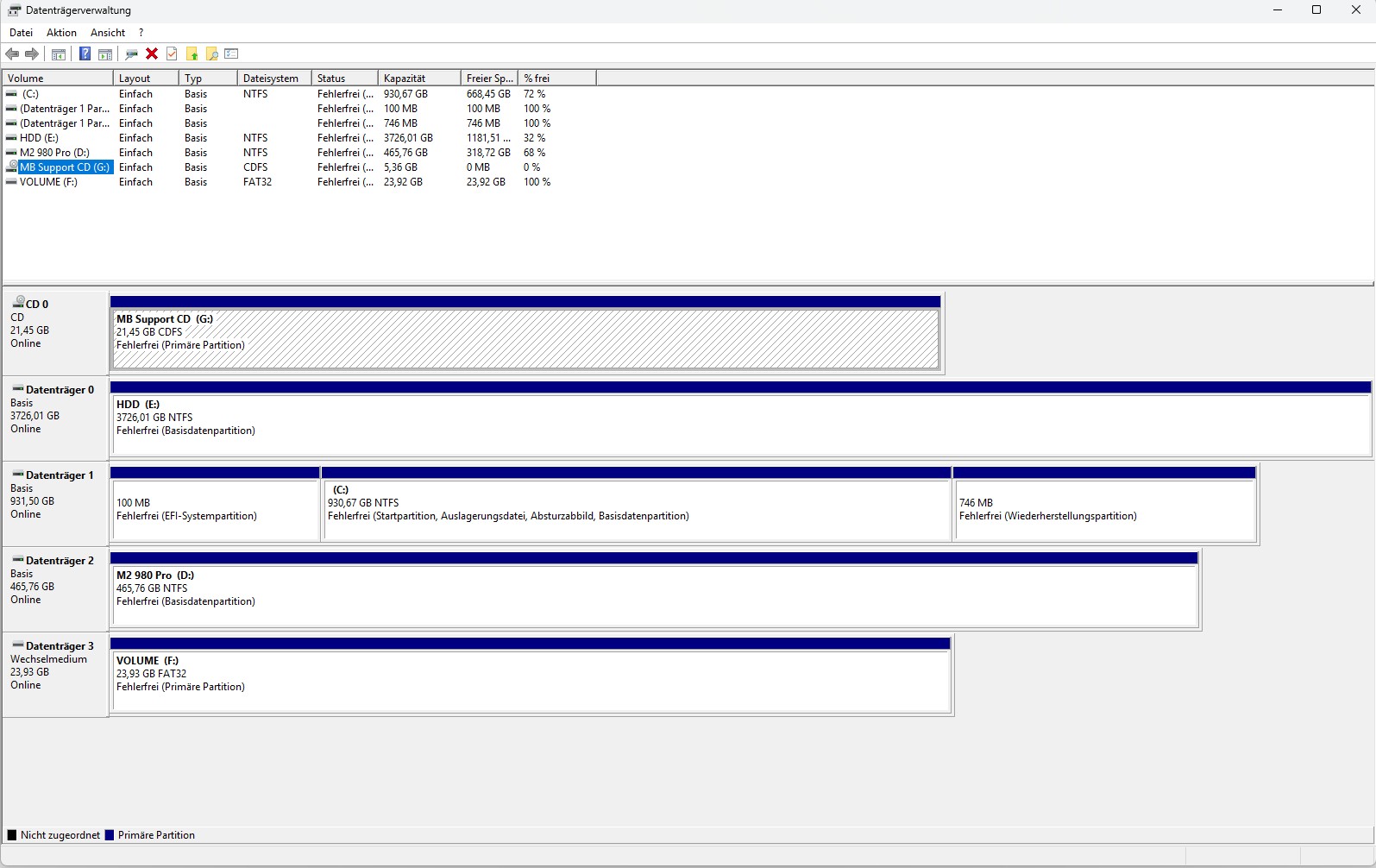Click the drive connection toolbar icon

pos(131,54)
